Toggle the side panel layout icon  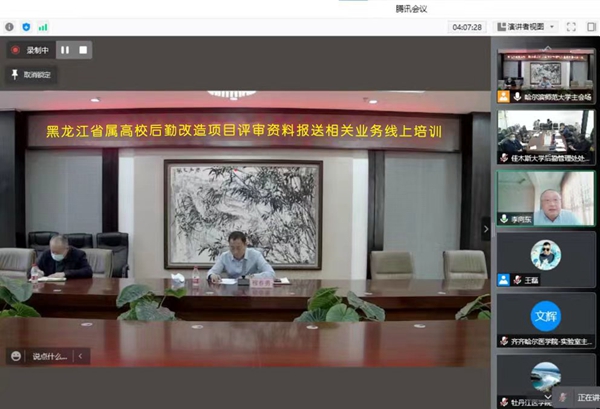point(590,26)
